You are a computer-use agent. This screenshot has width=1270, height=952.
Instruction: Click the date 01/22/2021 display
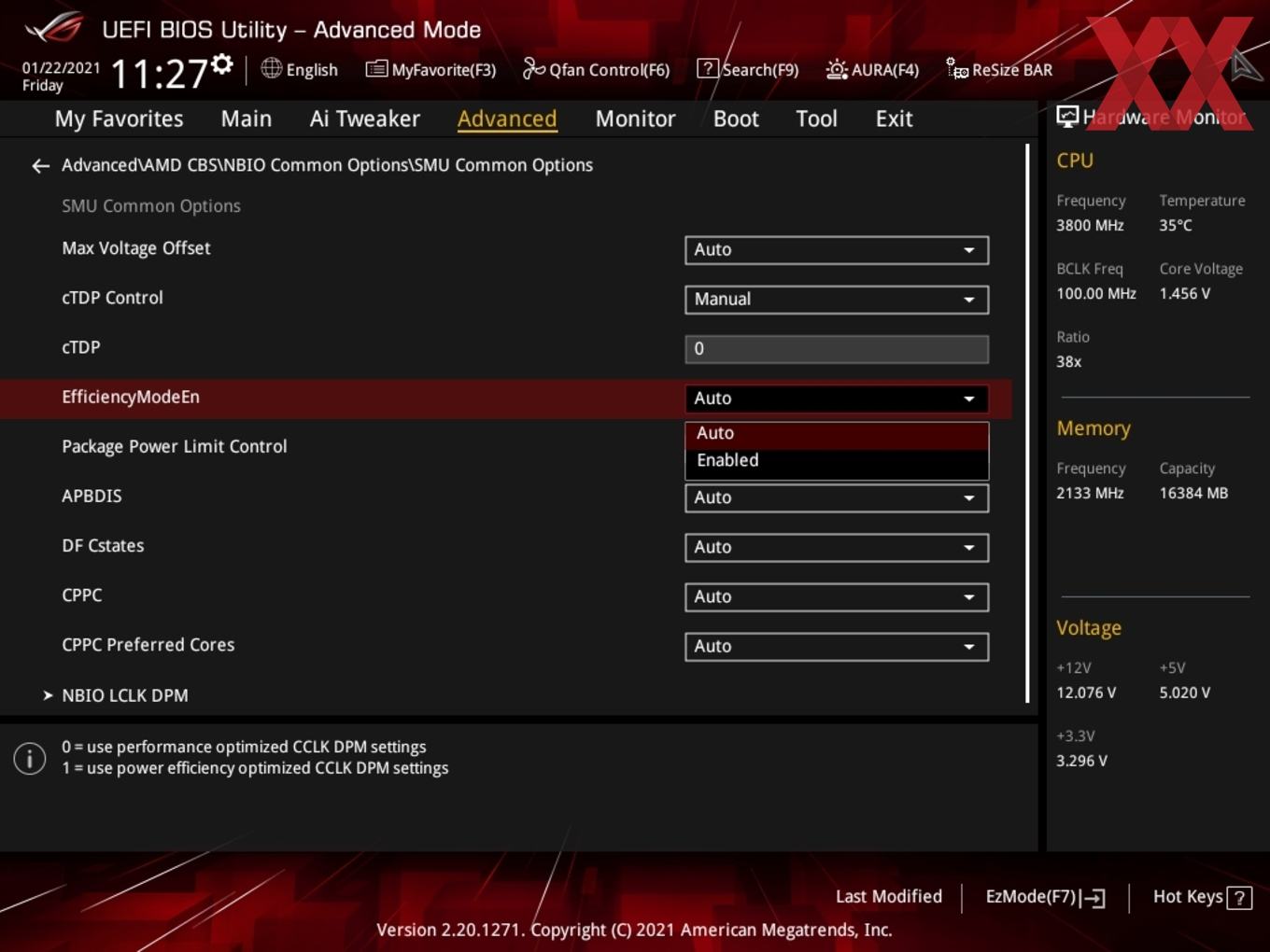(61, 67)
